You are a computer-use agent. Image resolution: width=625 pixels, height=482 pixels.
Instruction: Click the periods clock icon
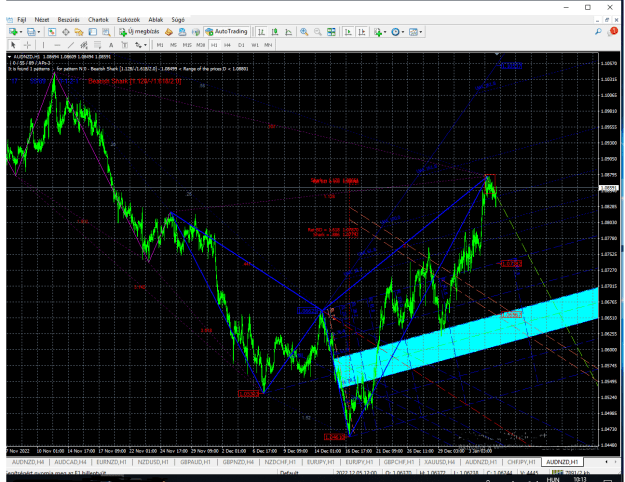(395, 32)
